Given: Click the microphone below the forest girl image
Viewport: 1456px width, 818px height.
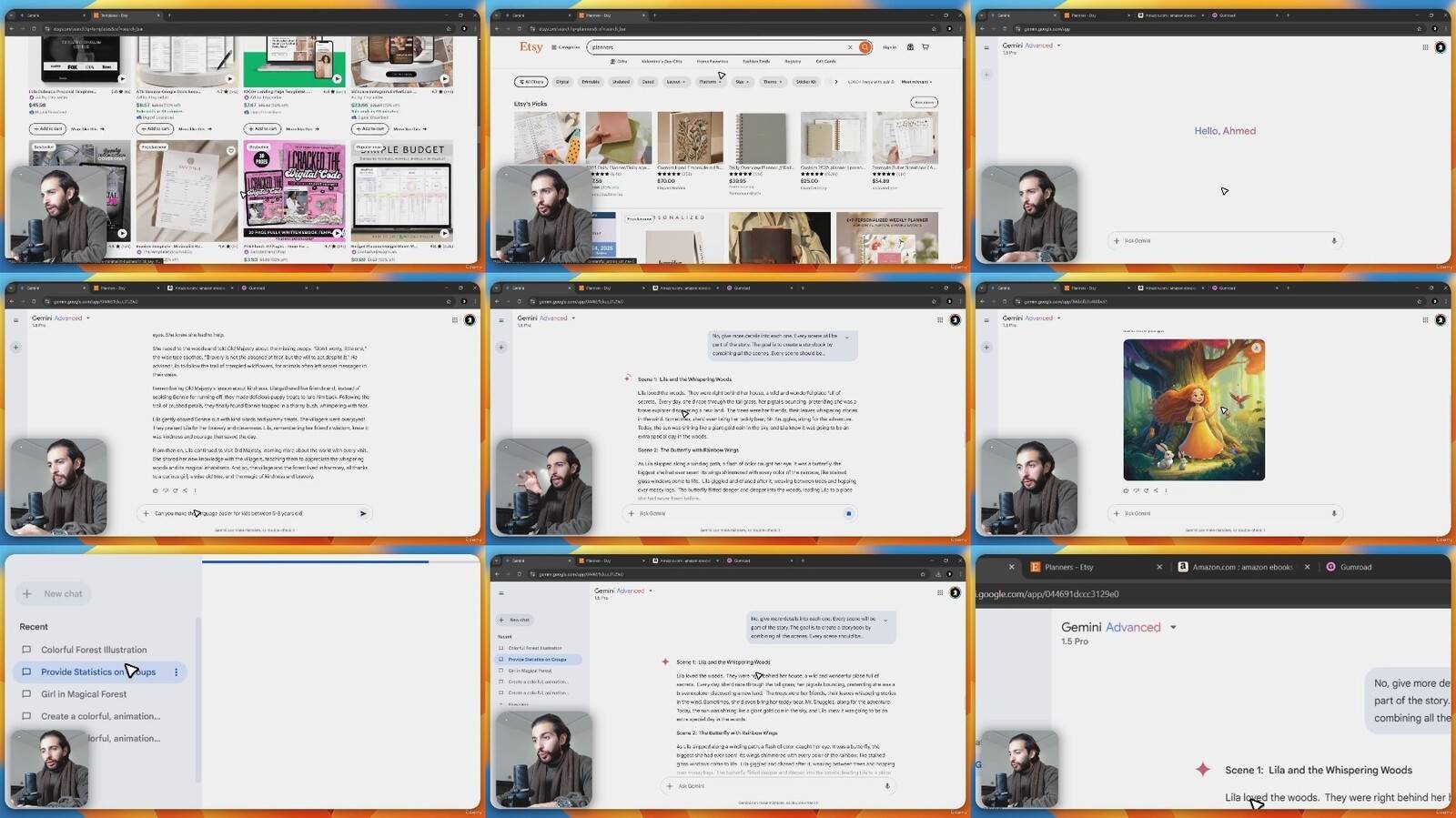Looking at the screenshot, I should click(1334, 513).
